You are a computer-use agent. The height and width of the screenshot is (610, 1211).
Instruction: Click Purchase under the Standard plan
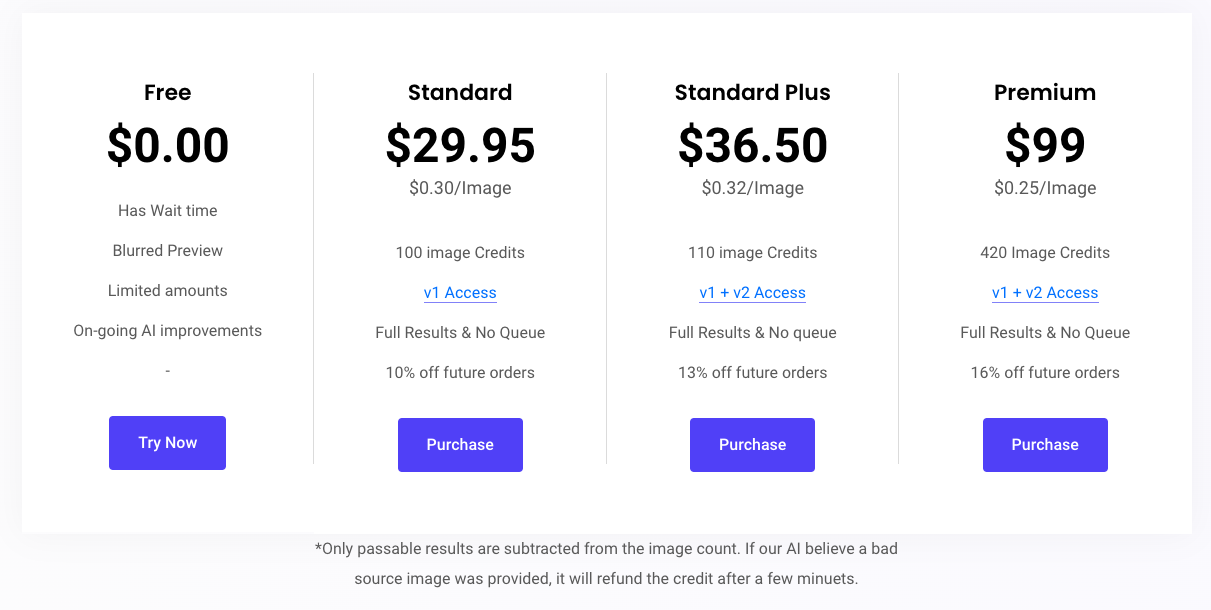pos(460,444)
